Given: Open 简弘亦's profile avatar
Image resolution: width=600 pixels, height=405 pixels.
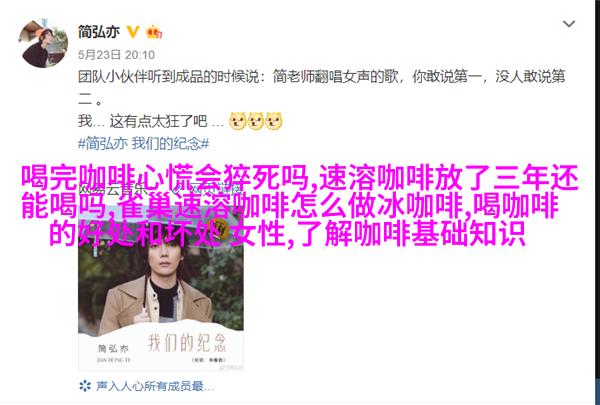Looking at the screenshot, I should point(43,43).
